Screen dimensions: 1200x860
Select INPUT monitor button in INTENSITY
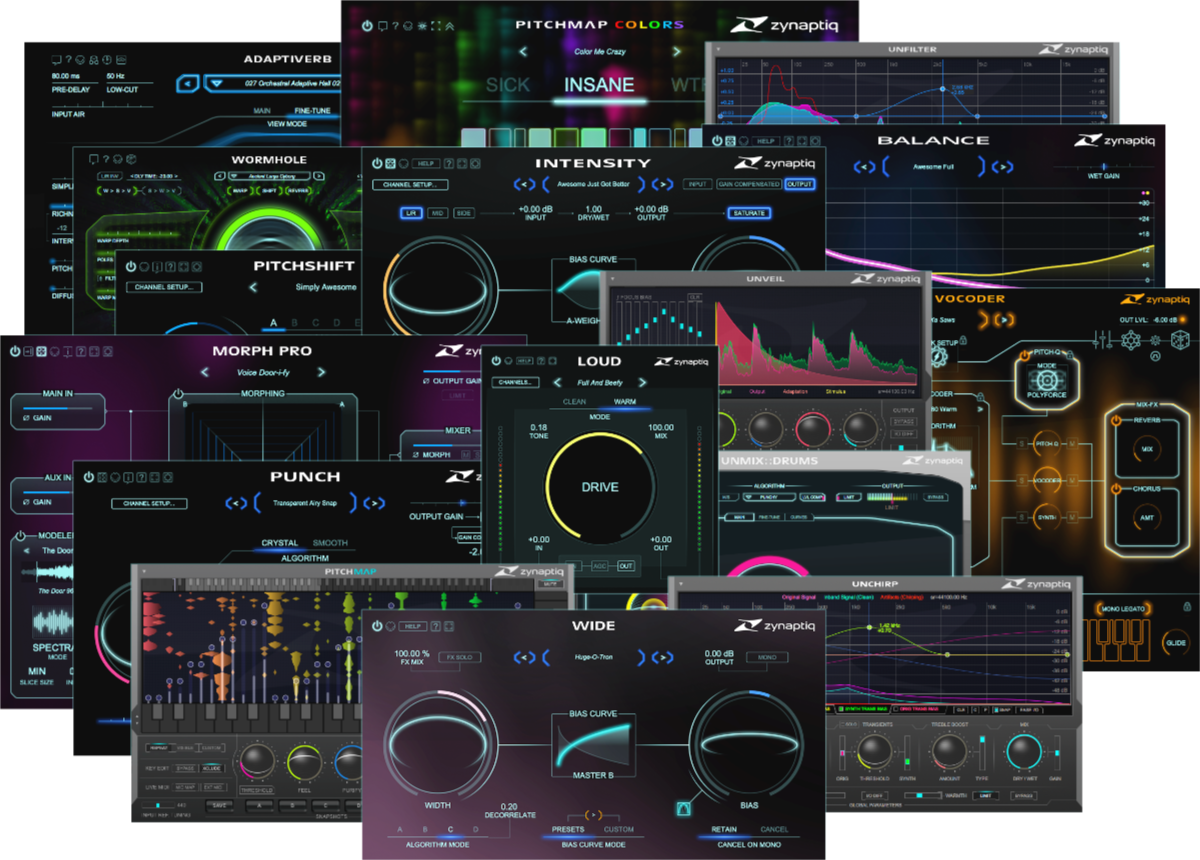click(696, 184)
